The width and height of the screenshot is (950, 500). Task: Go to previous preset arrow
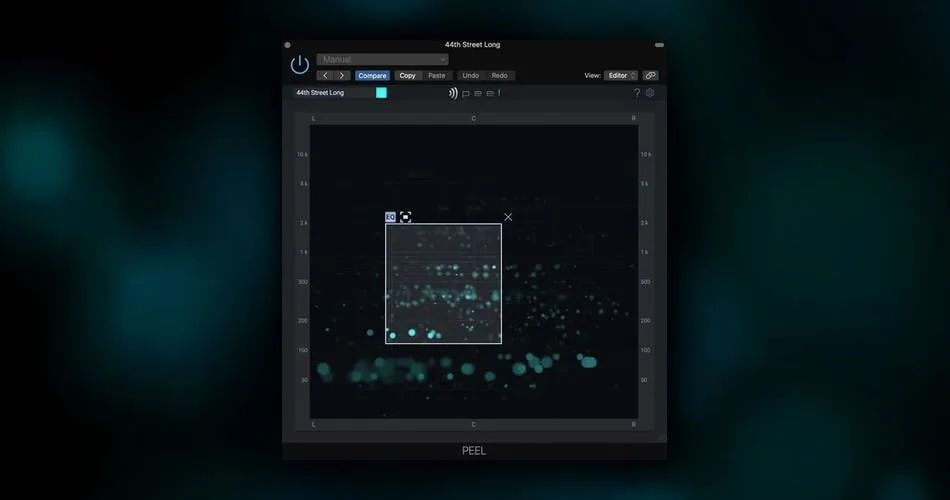click(x=325, y=76)
